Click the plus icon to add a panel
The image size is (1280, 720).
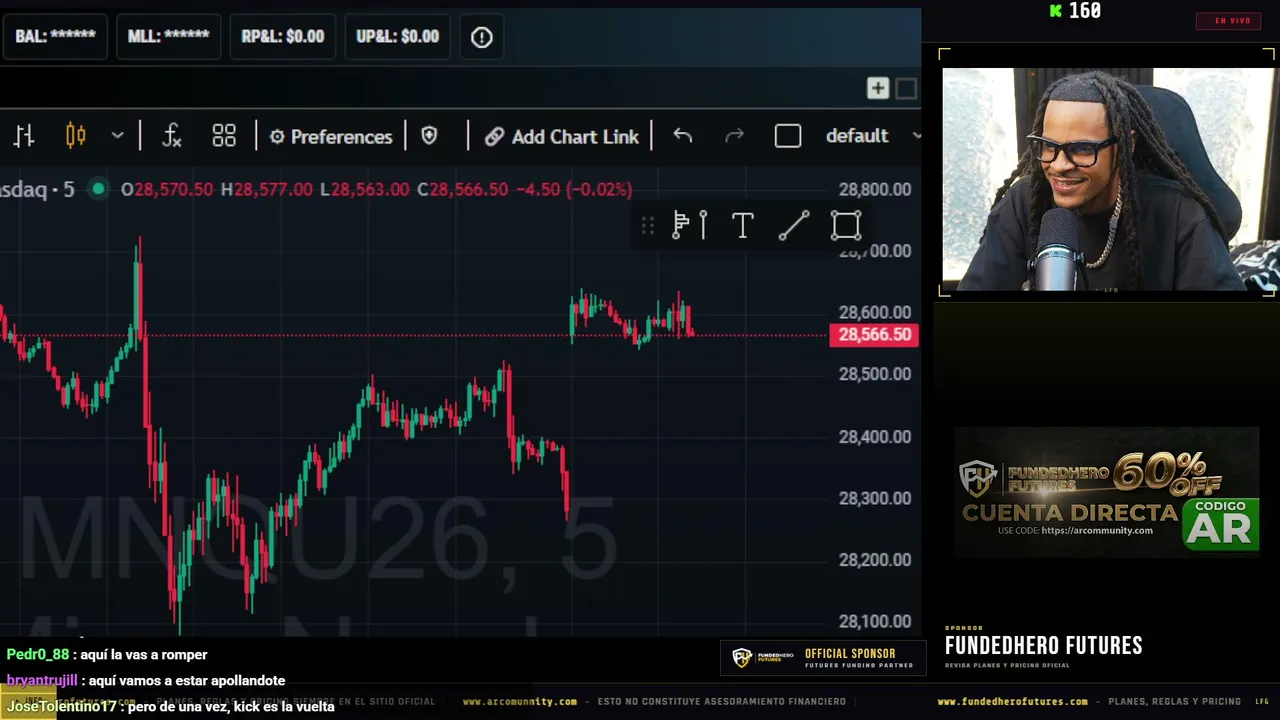(877, 88)
